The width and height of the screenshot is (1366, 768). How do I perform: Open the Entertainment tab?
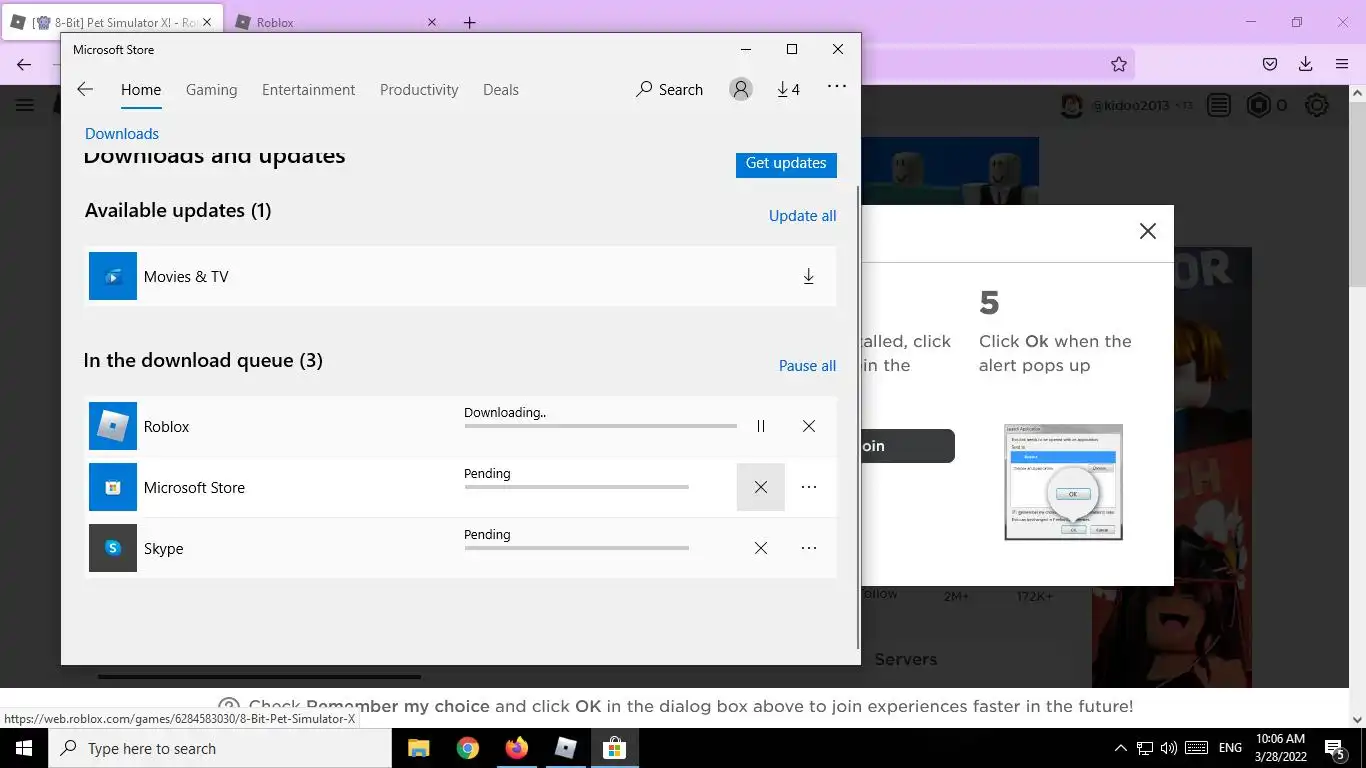pyautogui.click(x=308, y=89)
